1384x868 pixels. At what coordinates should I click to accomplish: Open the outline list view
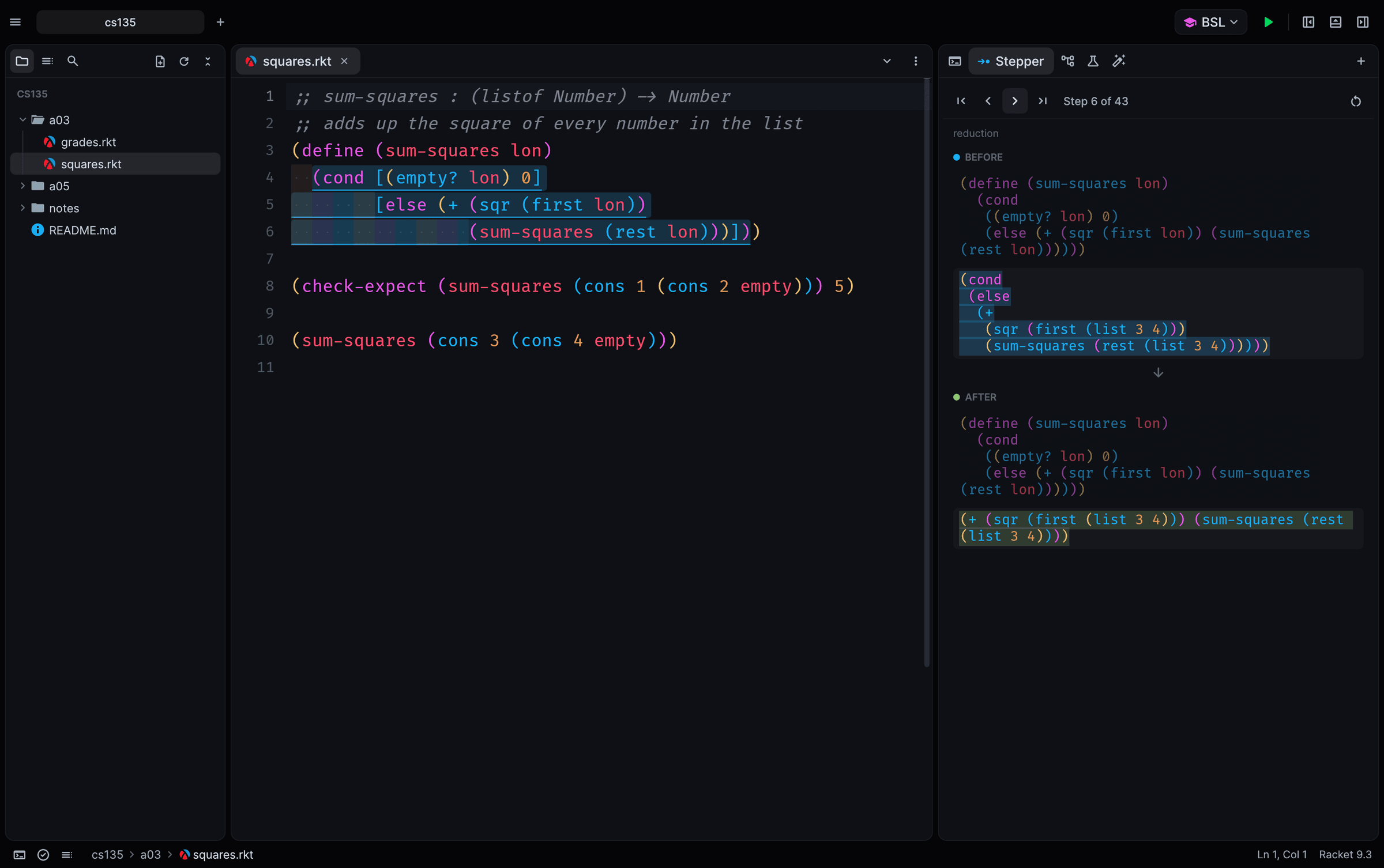(47, 61)
